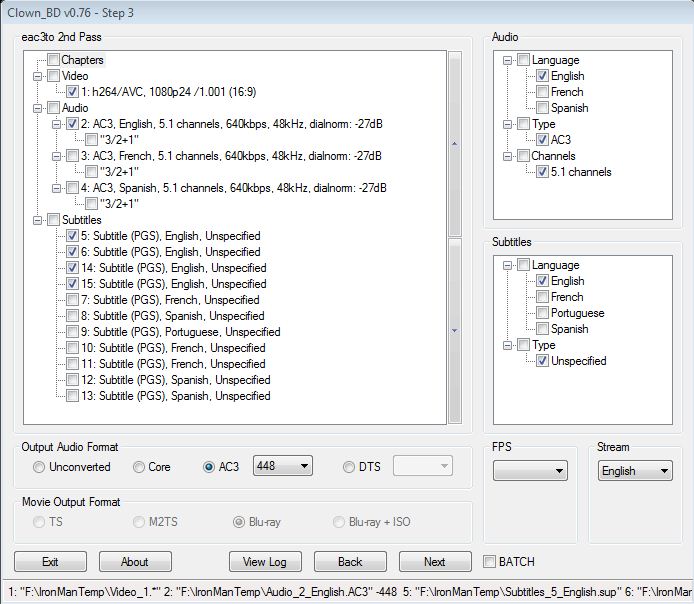Click the scroll down arrow of track list
The height and width of the screenshot is (604, 694).
click(455, 331)
